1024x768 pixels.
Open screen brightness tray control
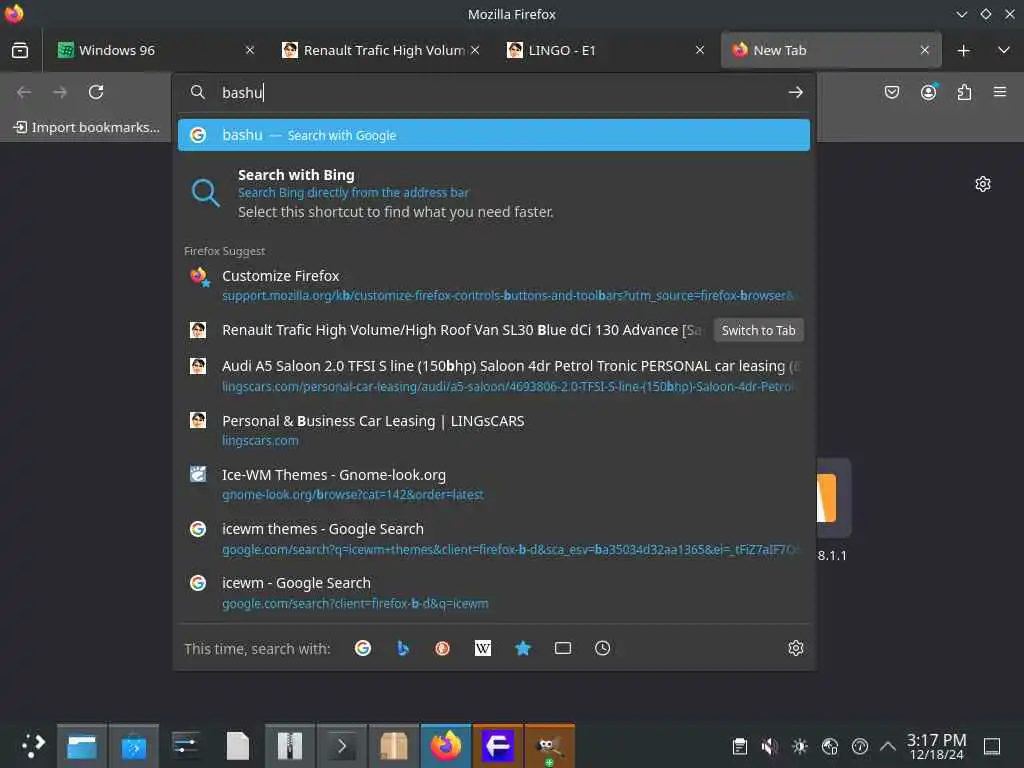coord(799,746)
